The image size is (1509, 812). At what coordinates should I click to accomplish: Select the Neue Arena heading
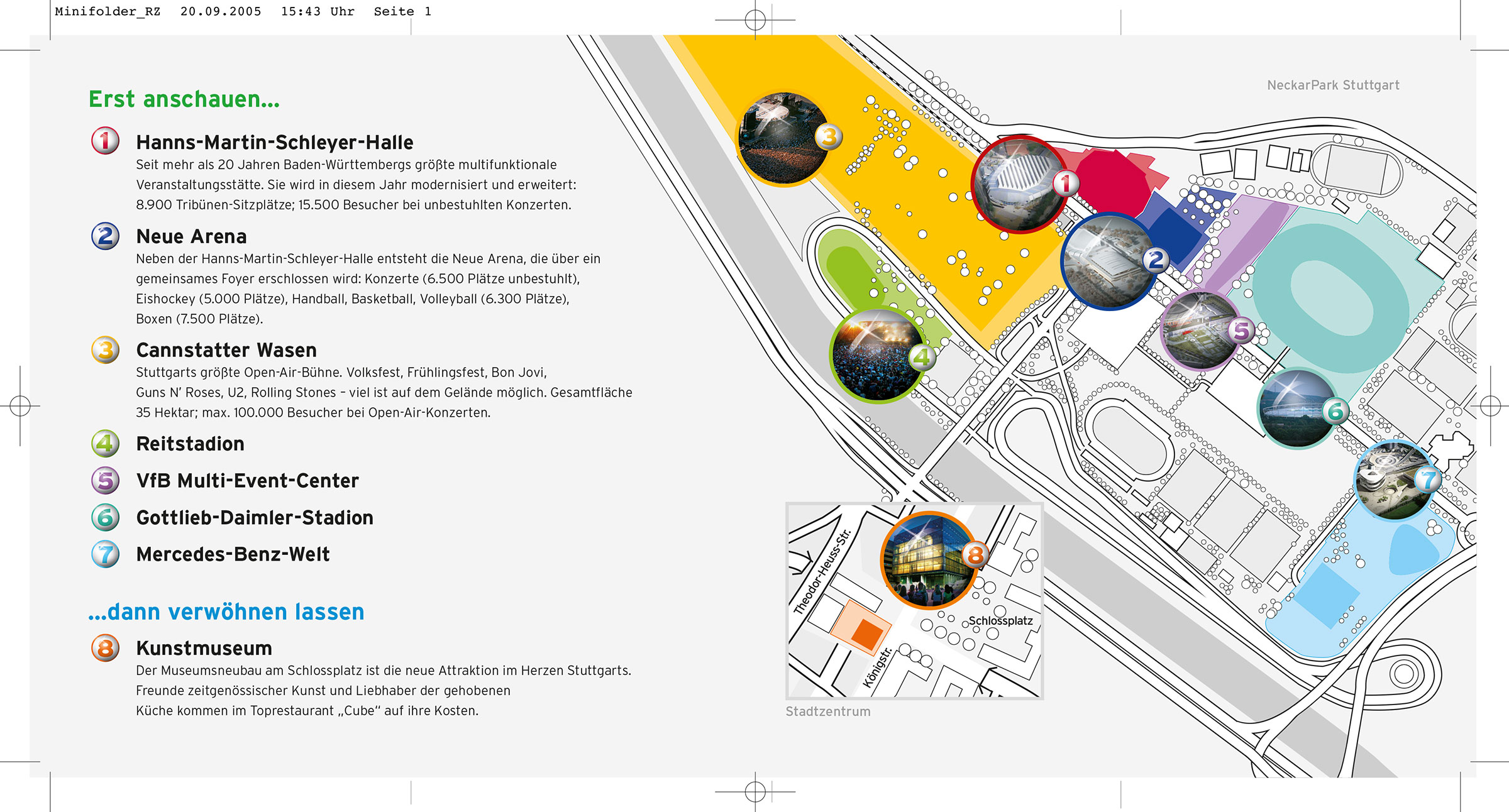pyautogui.click(x=192, y=236)
